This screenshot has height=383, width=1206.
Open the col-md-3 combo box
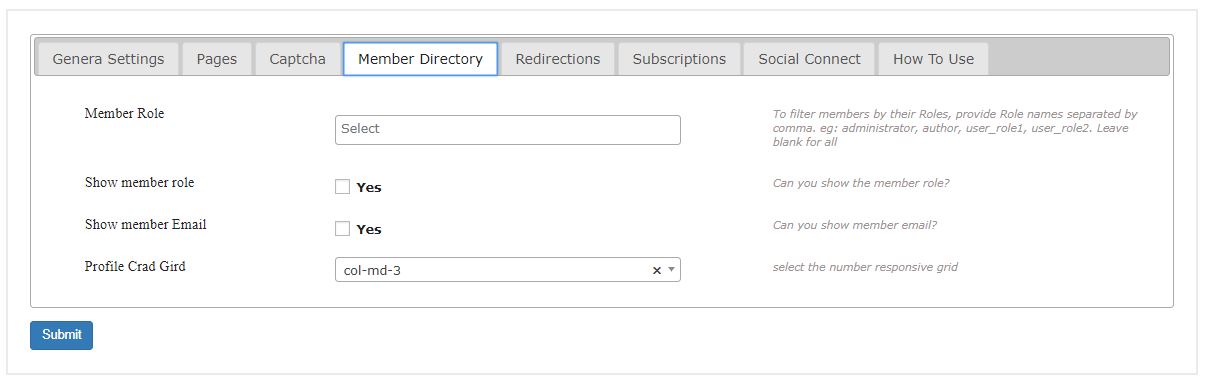pyautogui.click(x=508, y=270)
